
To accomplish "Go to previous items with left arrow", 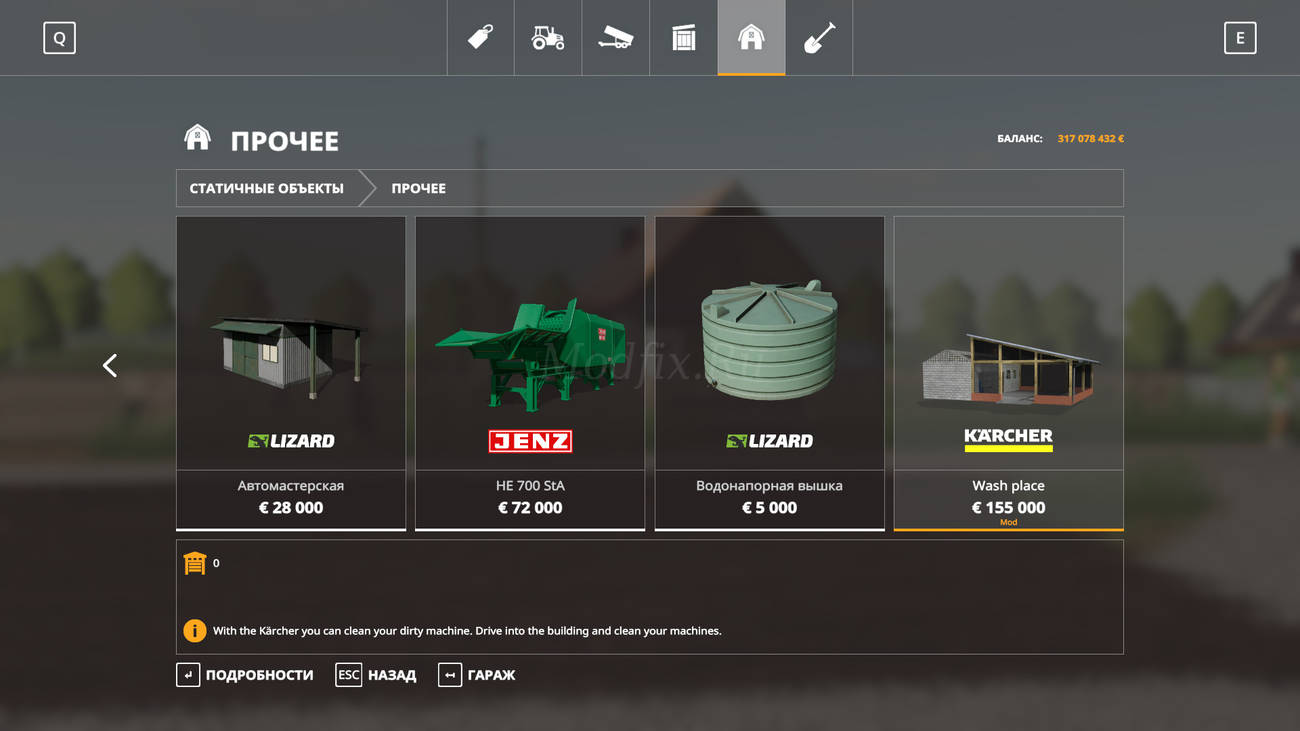I will pos(110,366).
